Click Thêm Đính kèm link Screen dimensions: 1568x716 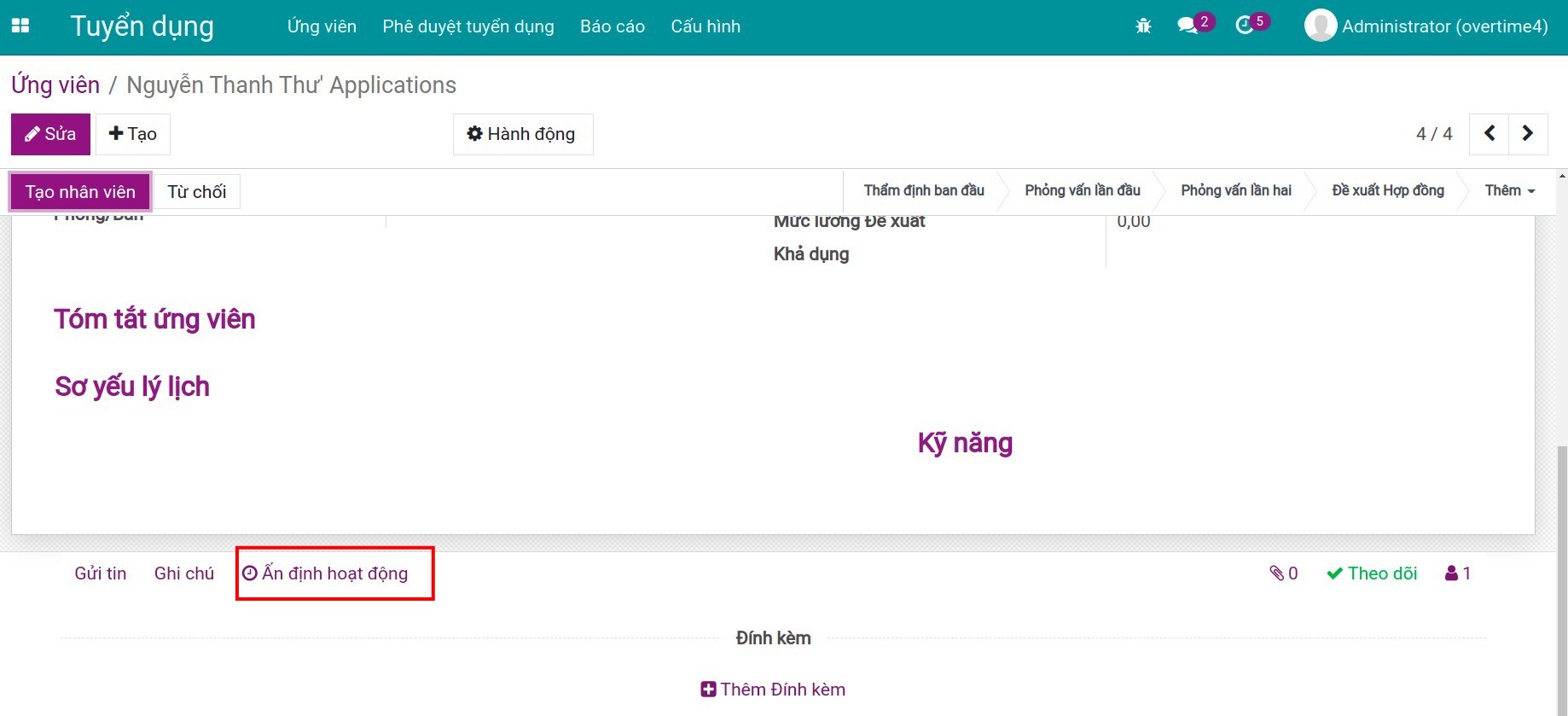[773, 690]
